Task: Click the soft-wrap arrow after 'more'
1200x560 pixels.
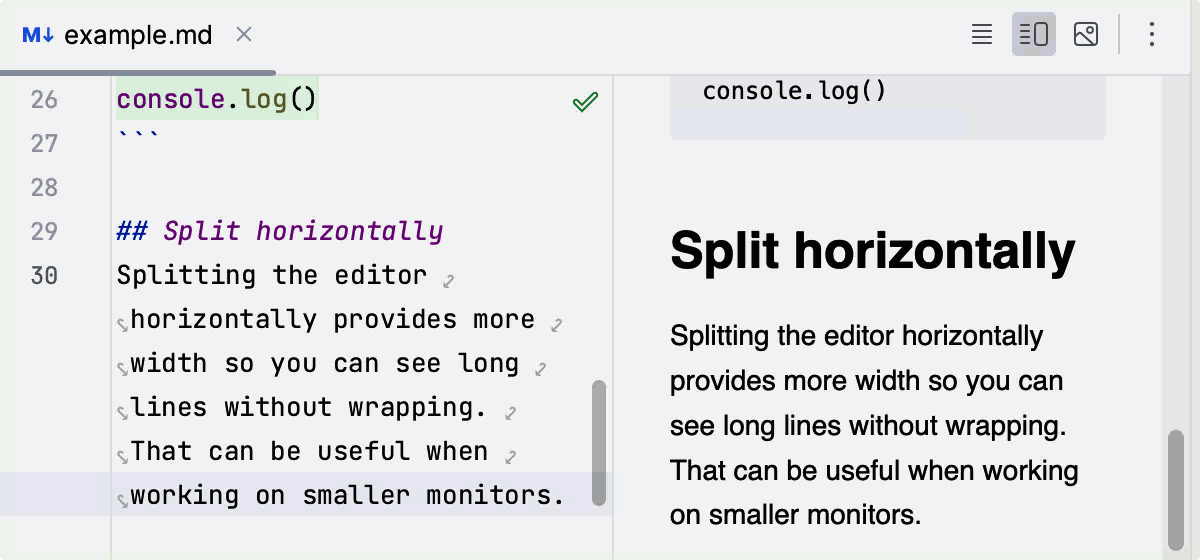Action: click(x=557, y=325)
